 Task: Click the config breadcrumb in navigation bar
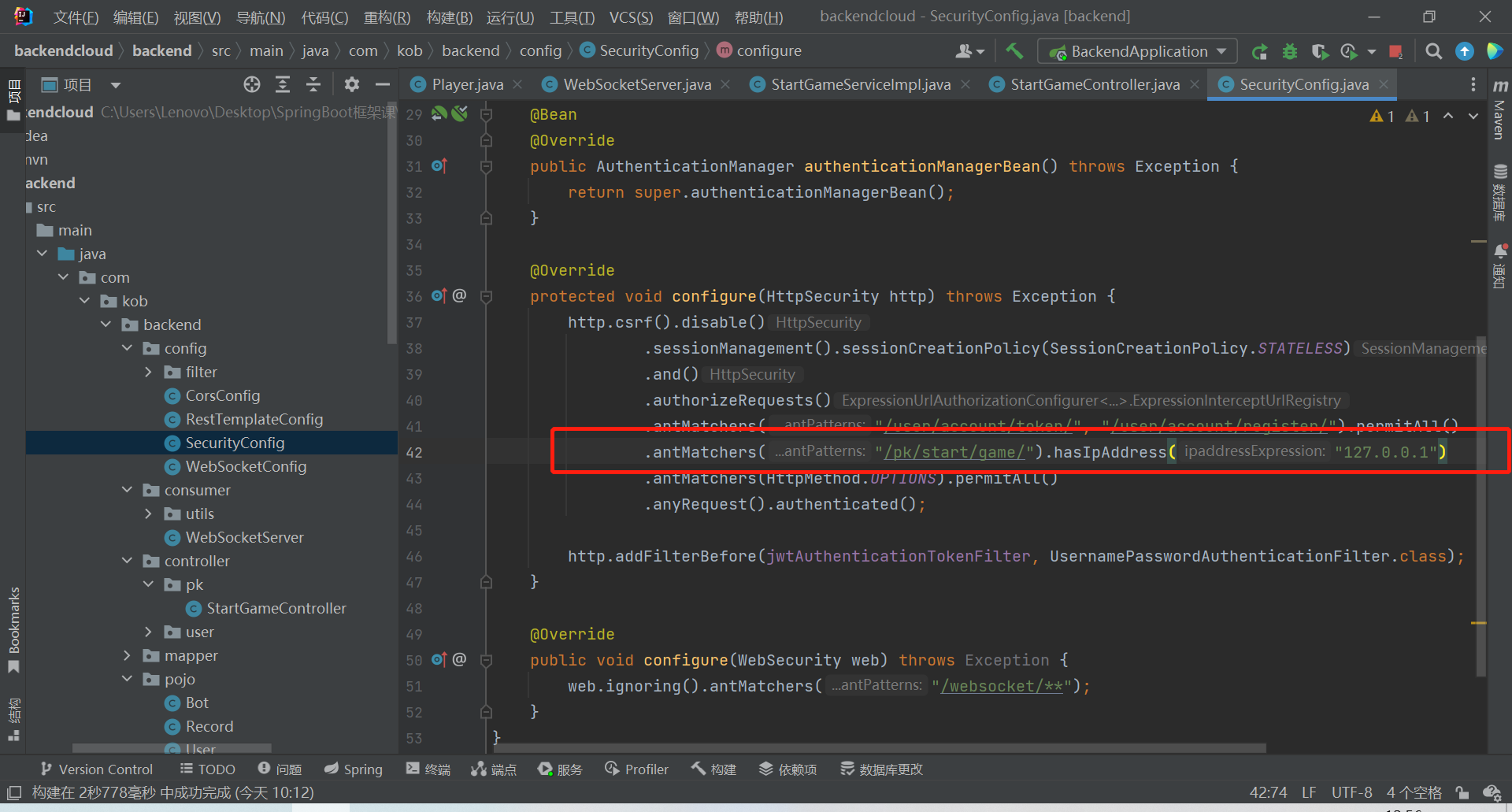pyautogui.click(x=540, y=51)
